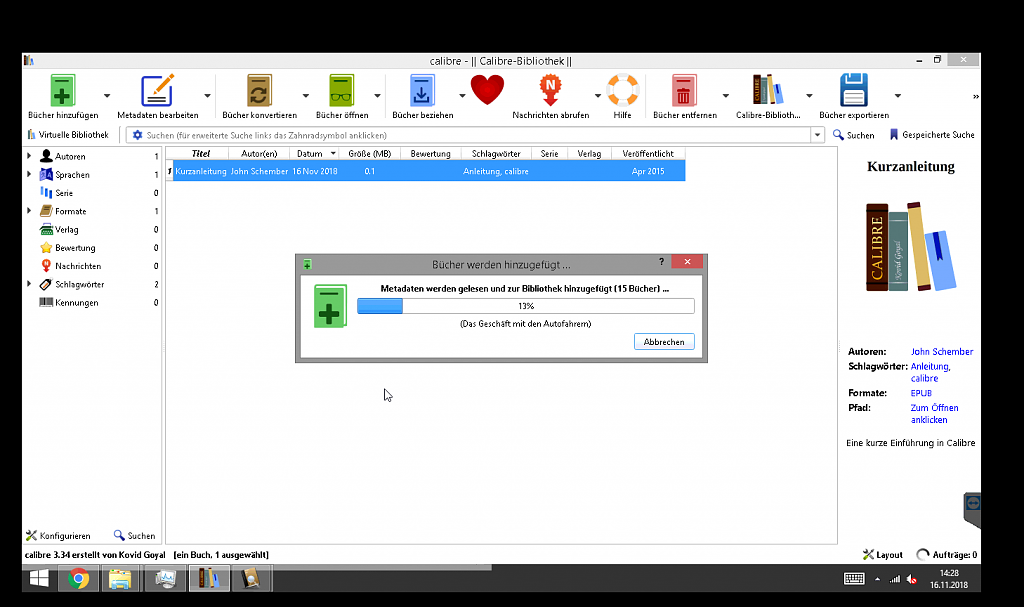This screenshot has width=1024, height=607.
Task: Click the red heart donate icon
Action: click(487, 90)
